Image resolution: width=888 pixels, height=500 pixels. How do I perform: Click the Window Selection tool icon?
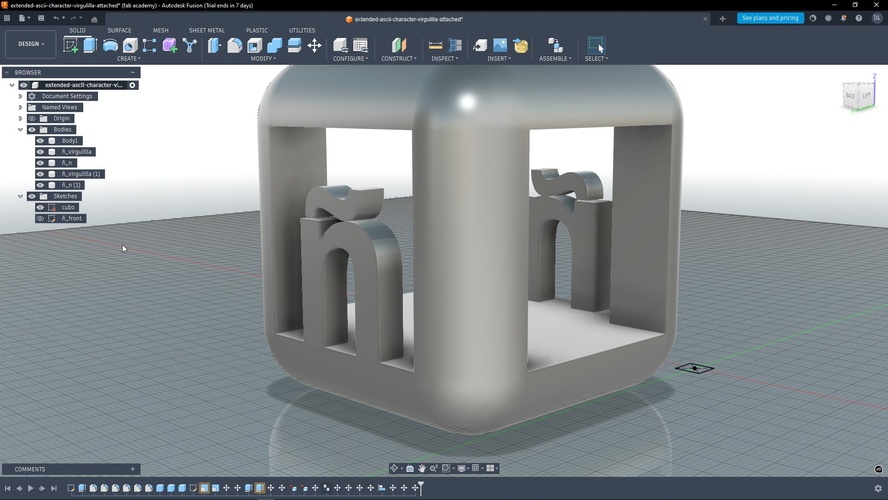596,45
